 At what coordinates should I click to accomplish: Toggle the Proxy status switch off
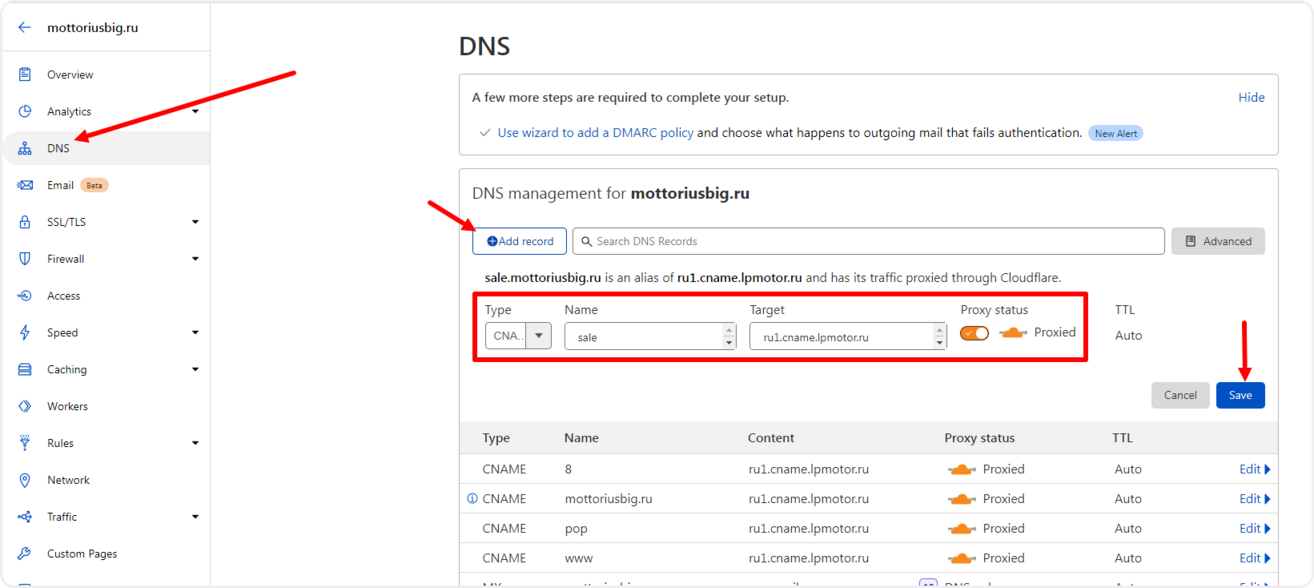974,333
